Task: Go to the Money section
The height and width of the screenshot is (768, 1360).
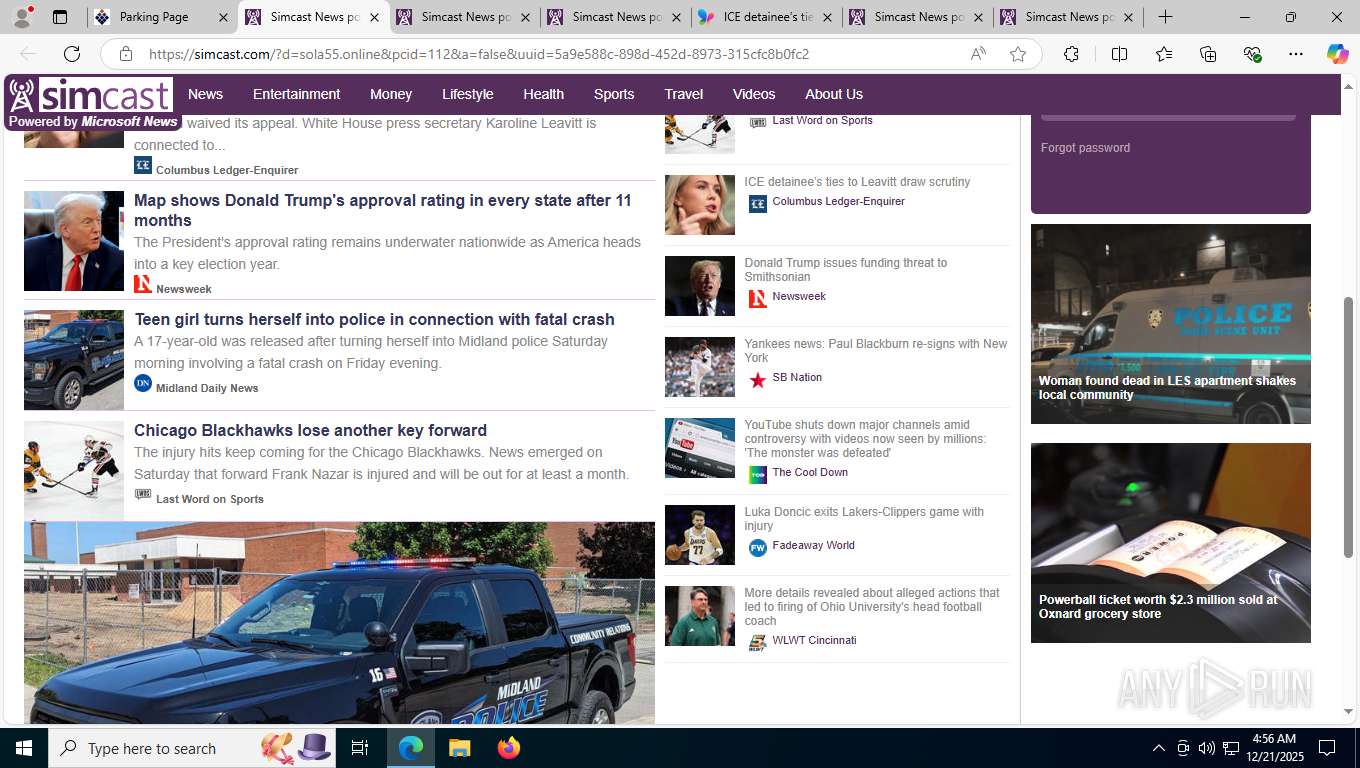Action: click(391, 94)
